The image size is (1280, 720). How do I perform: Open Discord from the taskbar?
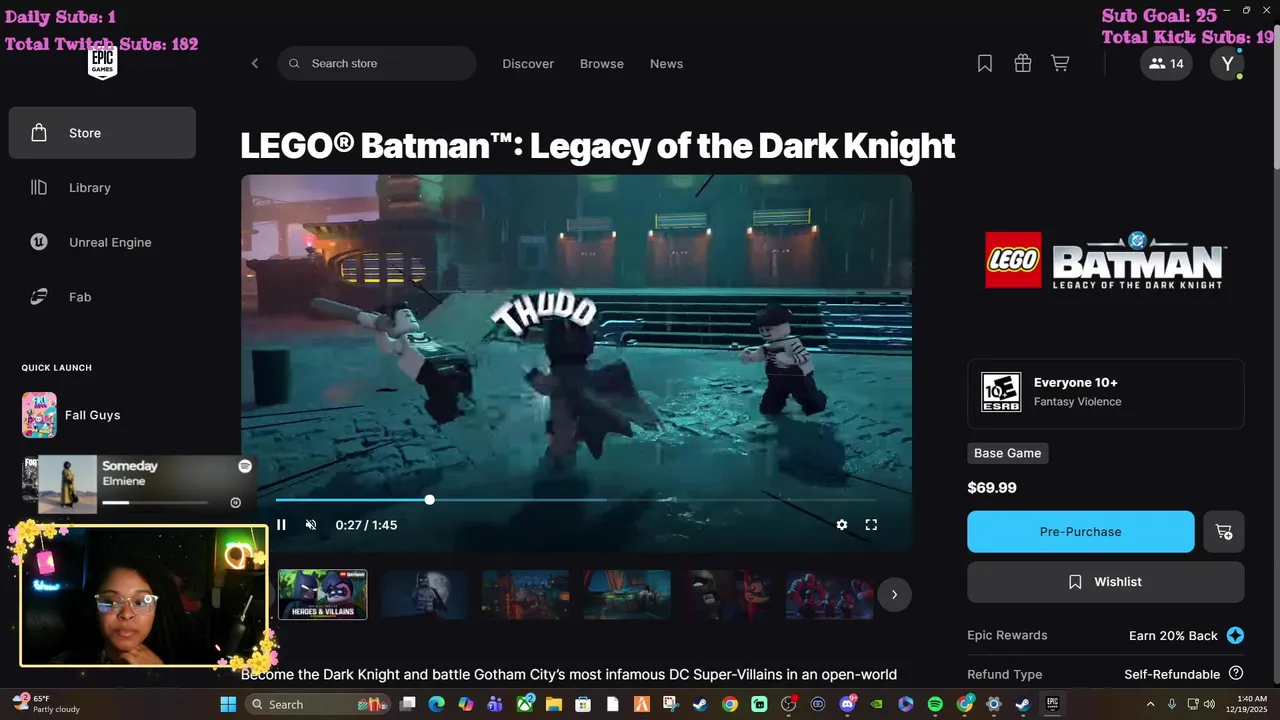click(x=847, y=704)
